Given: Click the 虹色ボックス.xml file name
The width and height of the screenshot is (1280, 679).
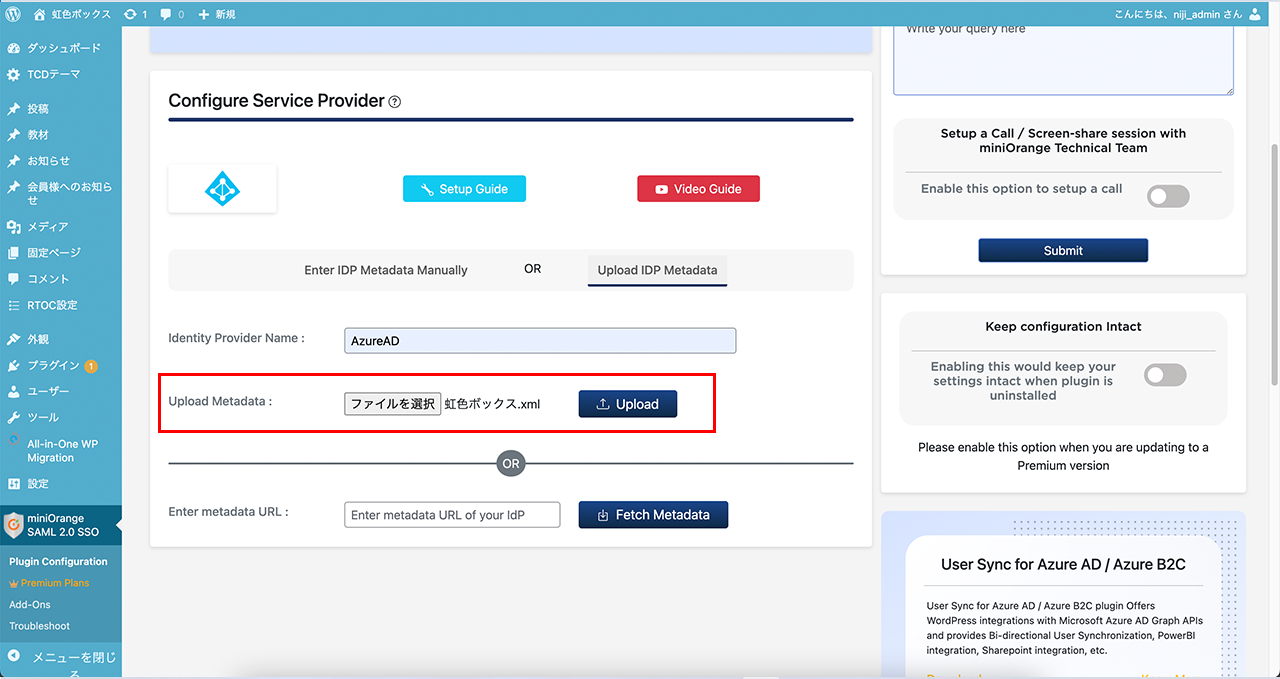Looking at the screenshot, I should pos(492,404).
